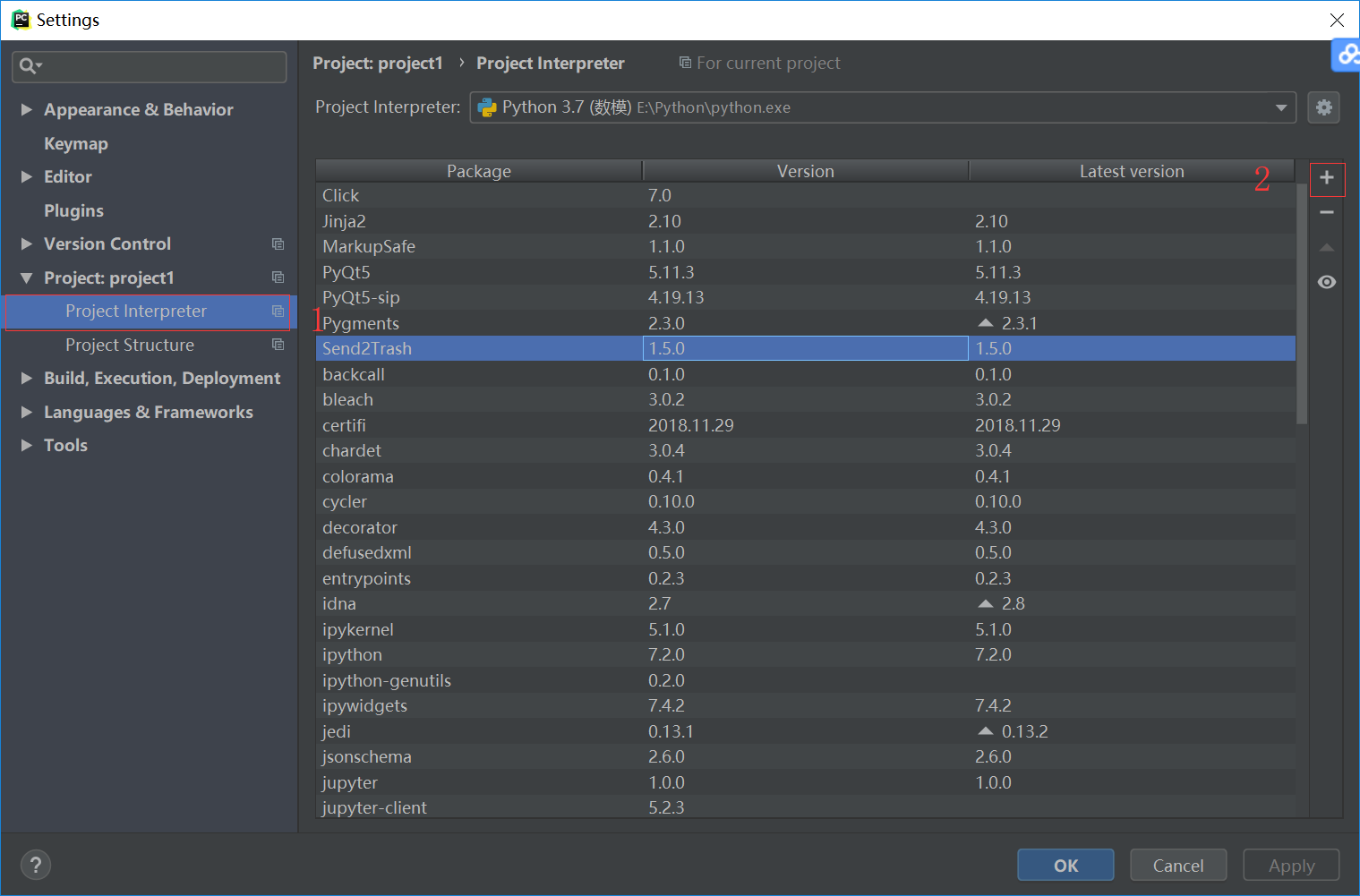Select the MarkupSafe package row

tap(806, 247)
